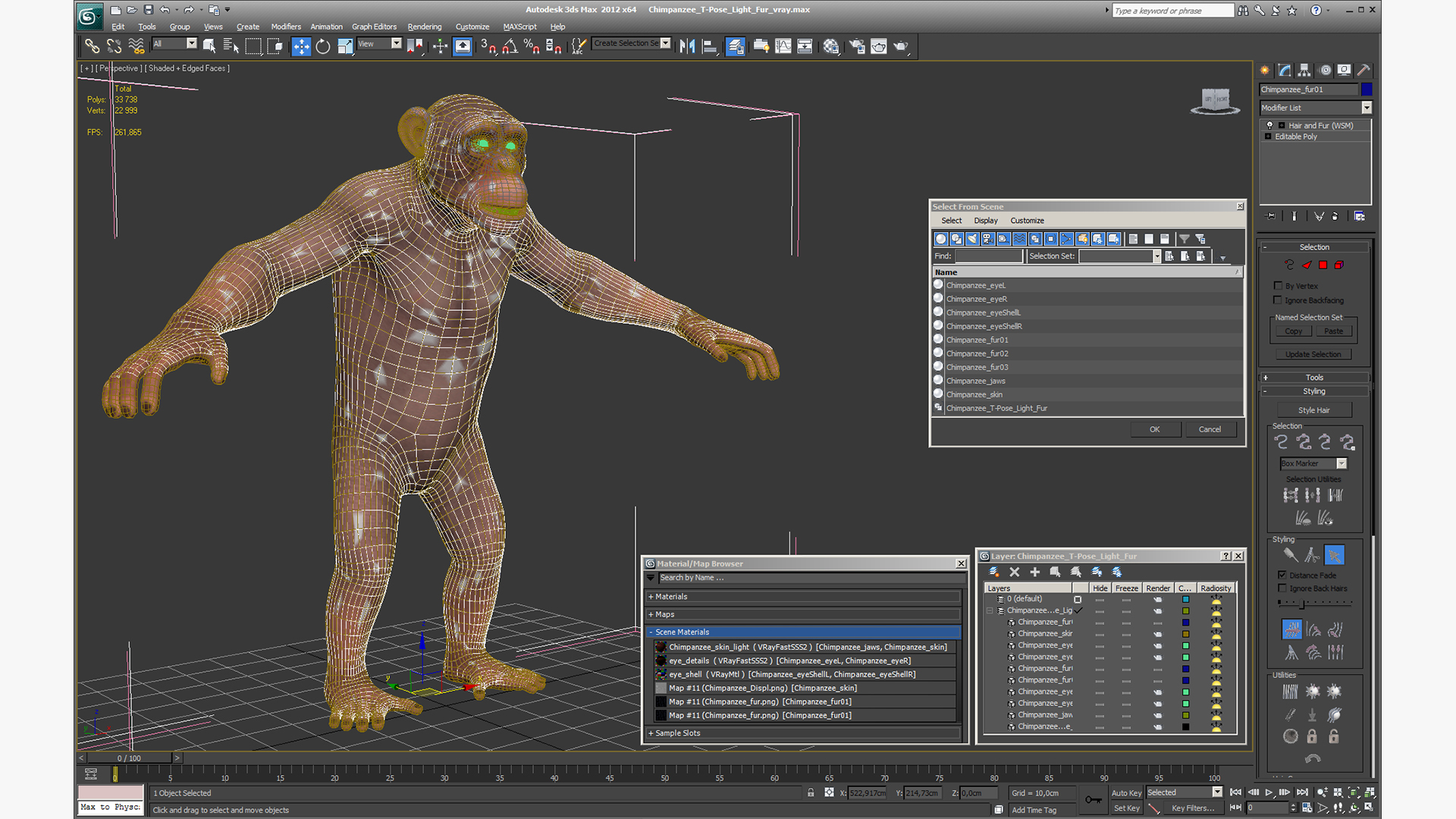Click the Update Selection button
The image size is (1456, 819).
pos(1313,354)
